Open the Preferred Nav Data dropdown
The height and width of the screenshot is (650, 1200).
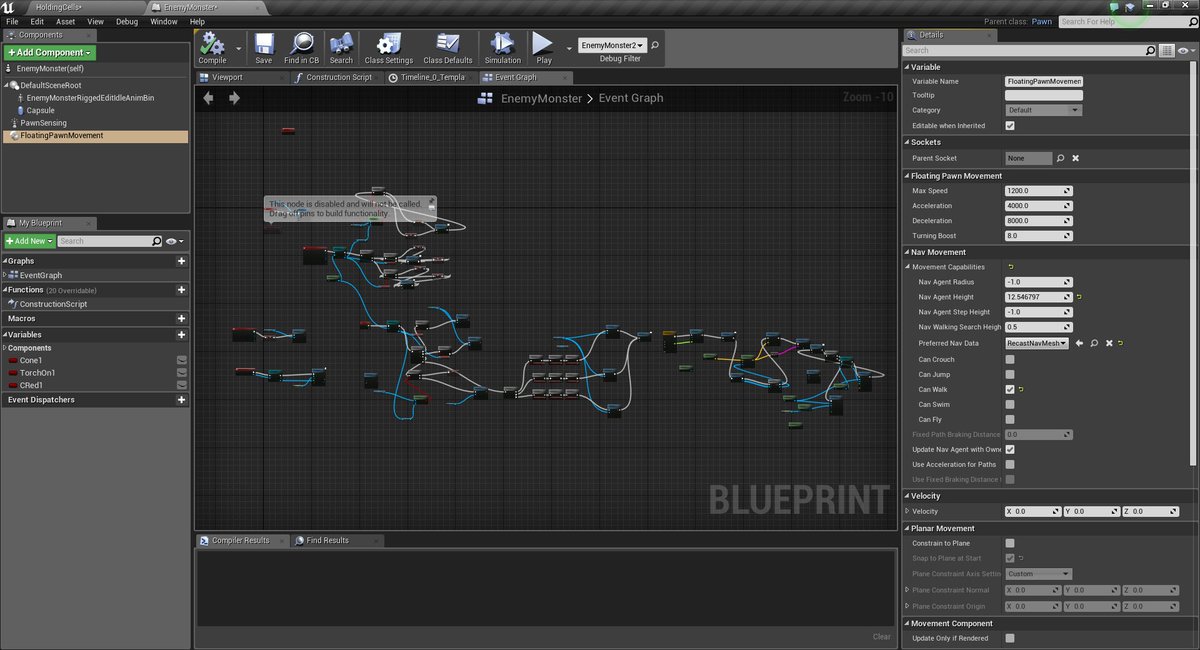(x=1035, y=343)
